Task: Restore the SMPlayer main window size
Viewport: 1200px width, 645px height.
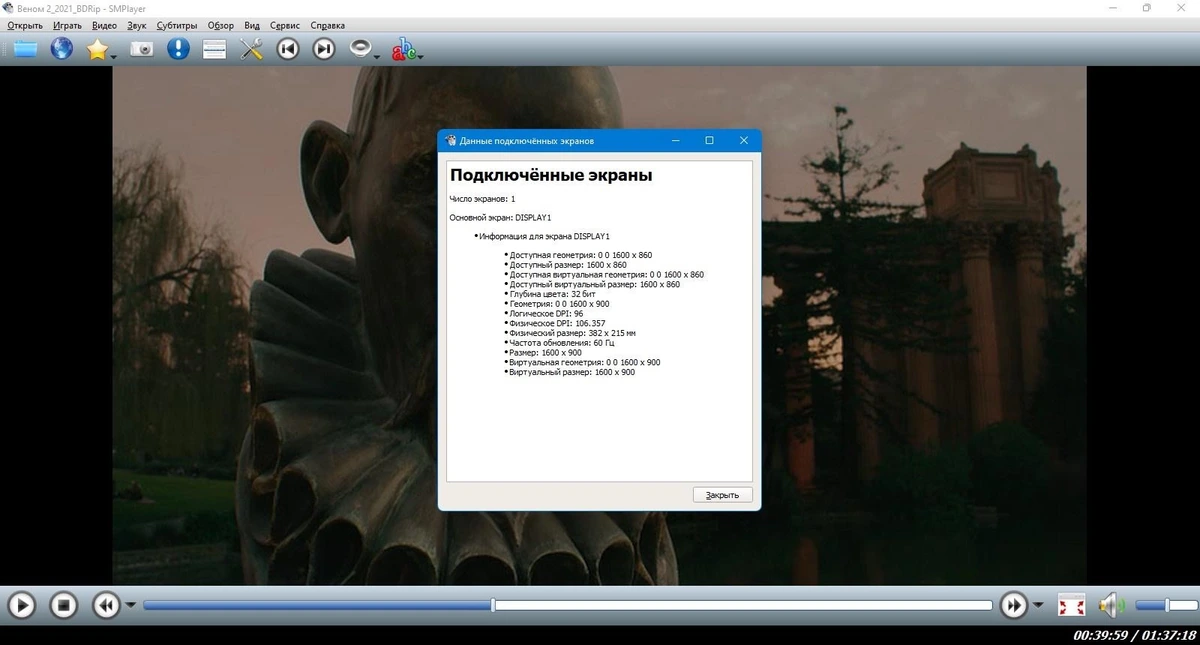Action: point(1147,8)
